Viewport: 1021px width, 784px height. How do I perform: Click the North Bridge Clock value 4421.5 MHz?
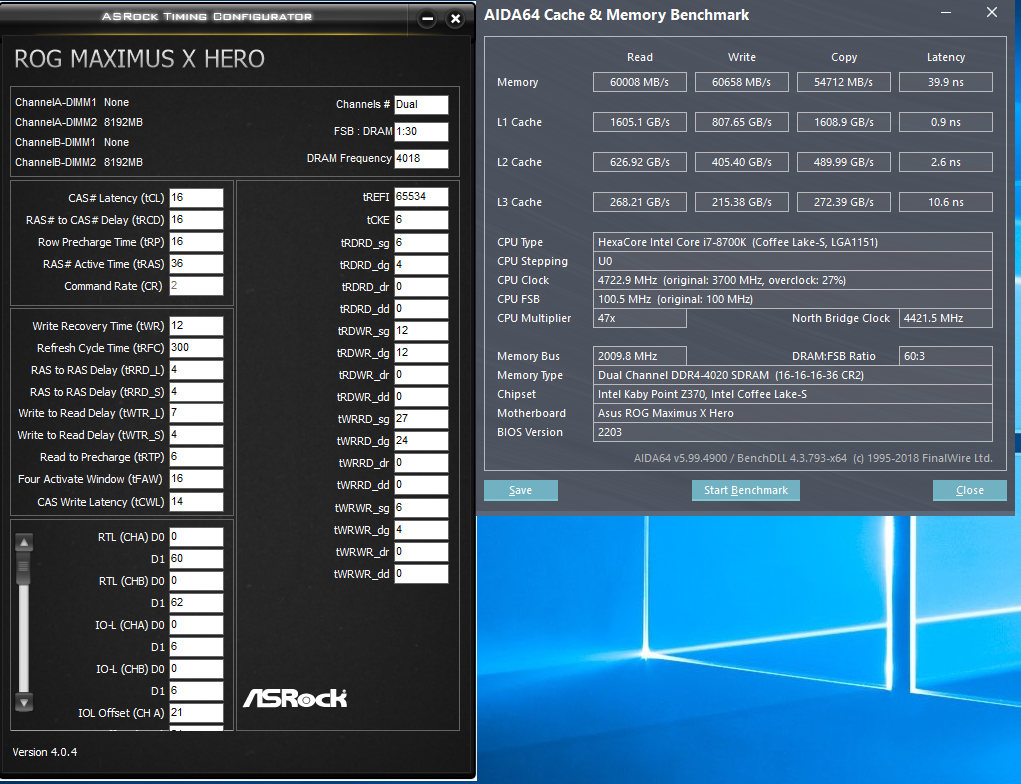pyautogui.click(x=945, y=318)
